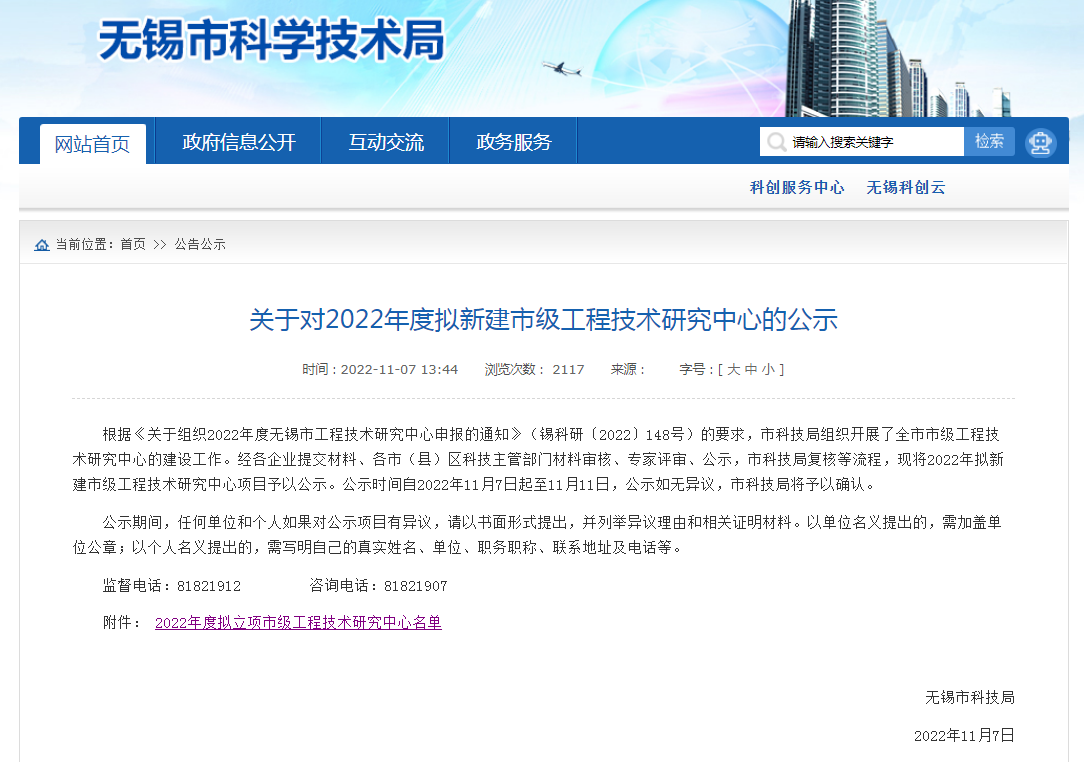Click inquiry phone number 81821907

pos(415,586)
